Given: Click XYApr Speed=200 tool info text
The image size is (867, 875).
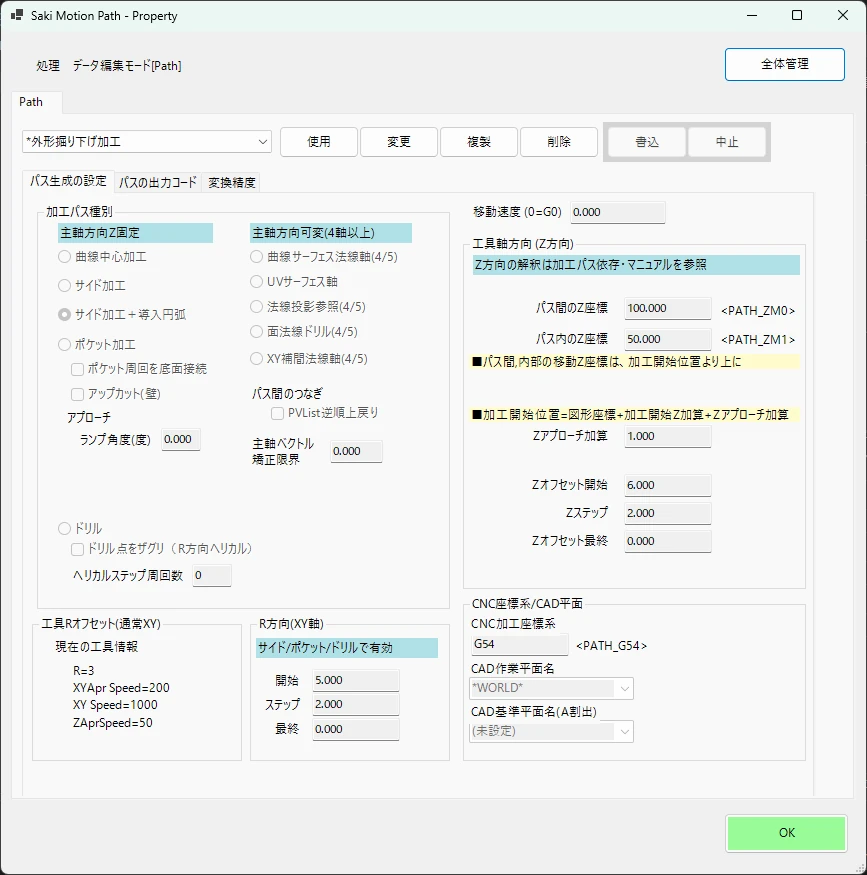Looking at the screenshot, I should coord(121,688).
